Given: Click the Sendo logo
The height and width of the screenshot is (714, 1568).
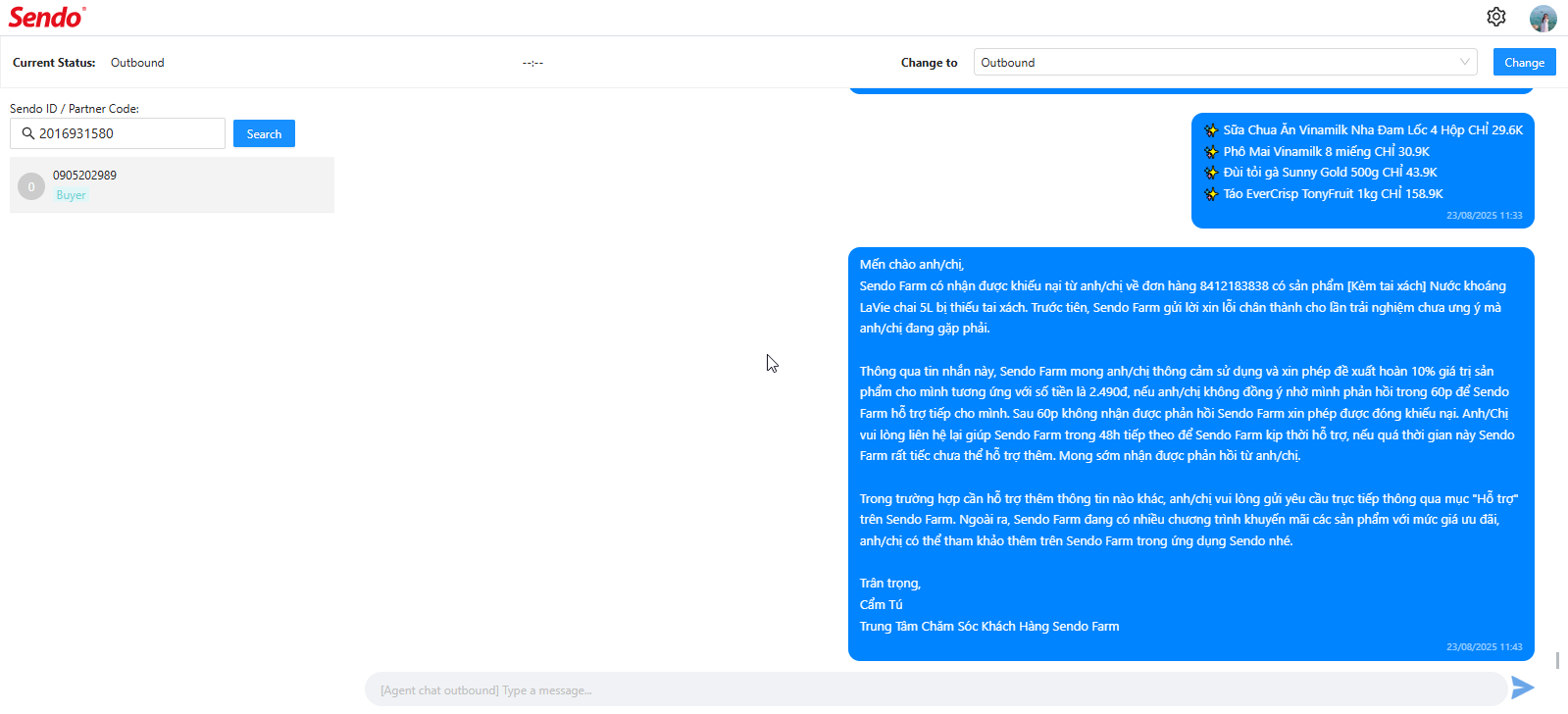Looking at the screenshot, I should click(x=47, y=17).
